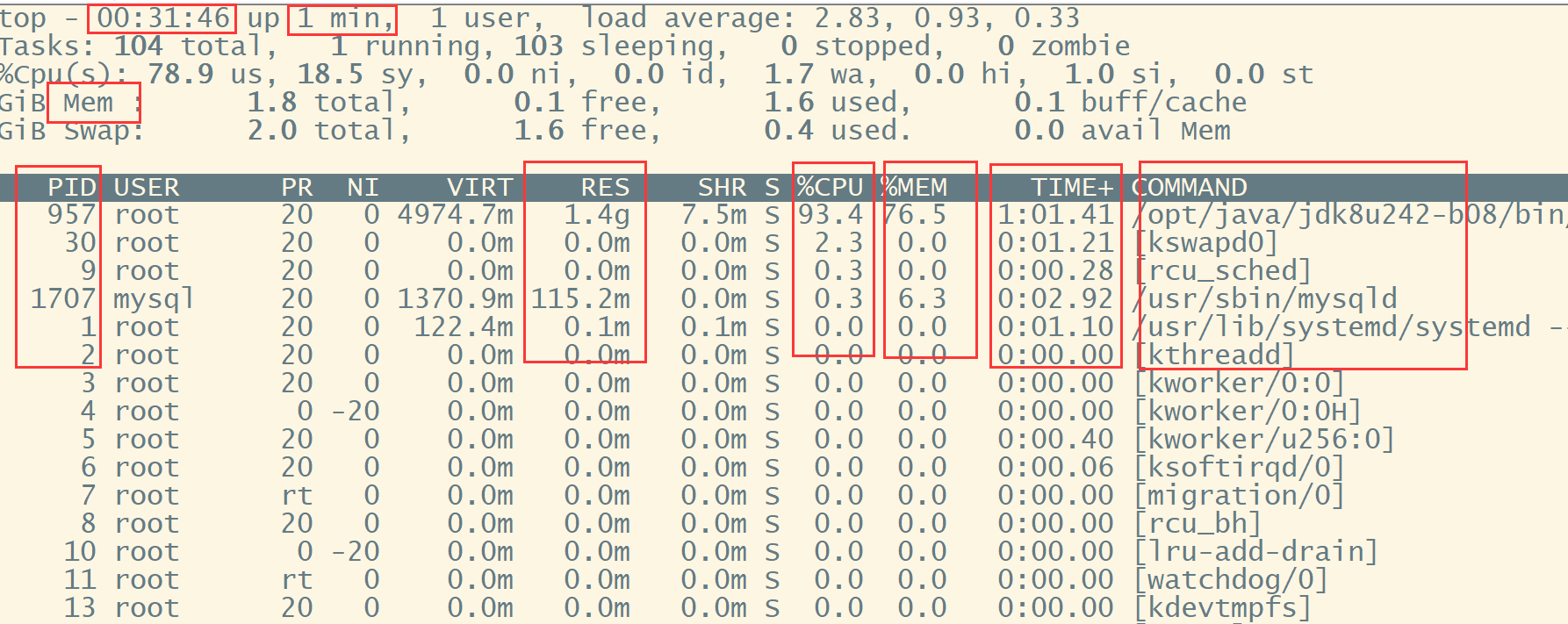Select the 122.4m VIRT value
1568x624 pixels.
[x=464, y=326]
